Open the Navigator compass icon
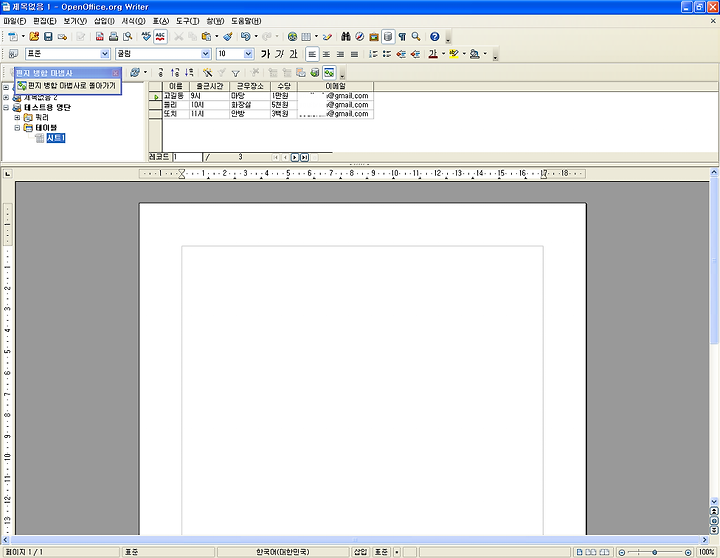The image size is (720, 558). [x=360, y=37]
